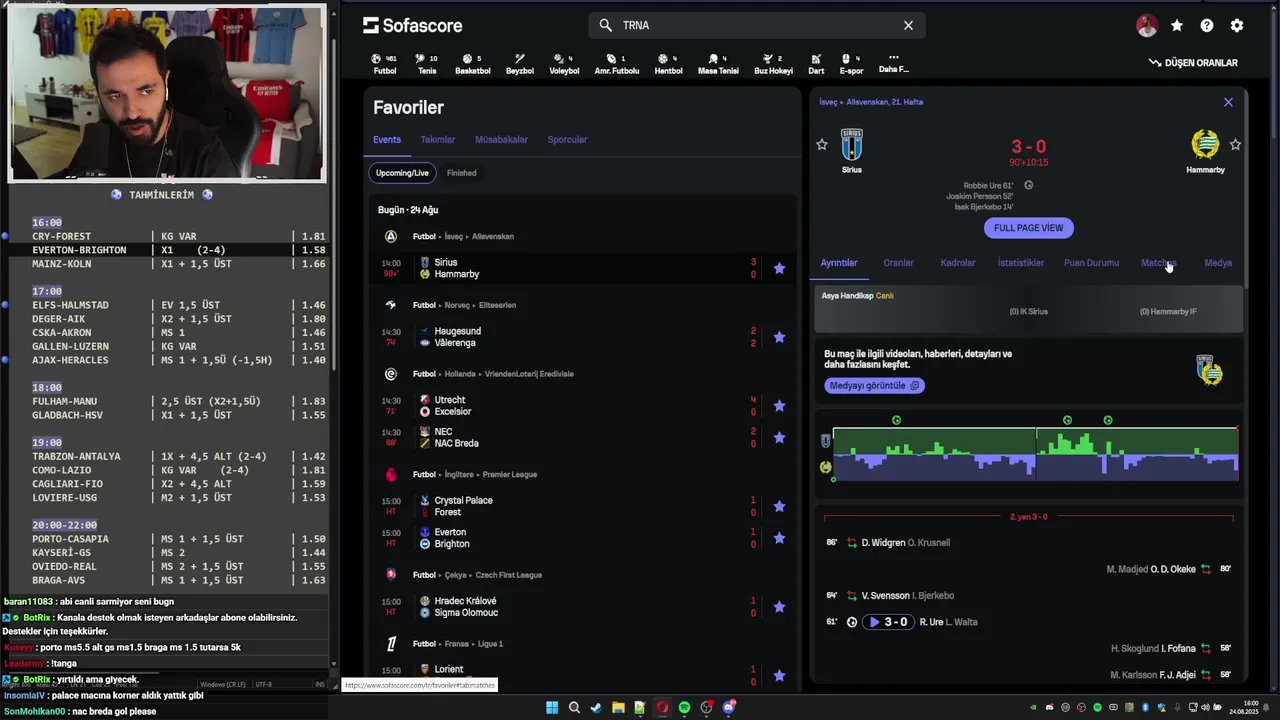The image size is (1280, 720).
Task: Close the match detail panel
Action: tap(1228, 102)
